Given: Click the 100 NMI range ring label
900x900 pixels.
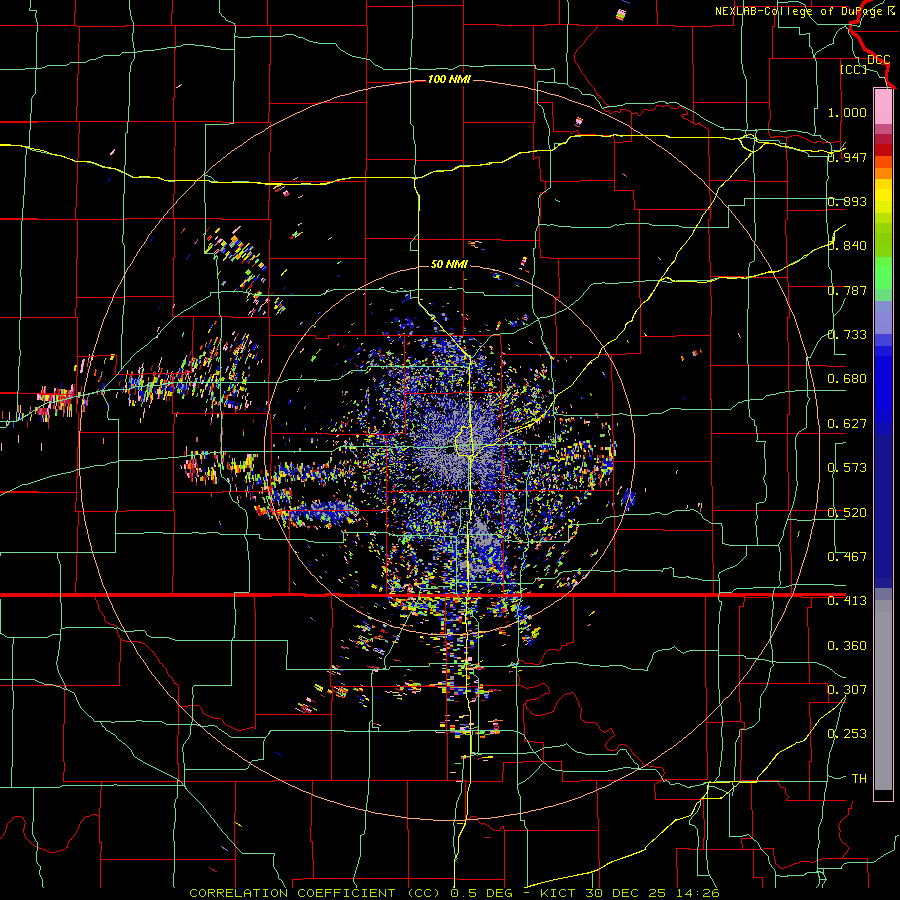Looking at the screenshot, I should click(x=449, y=79).
